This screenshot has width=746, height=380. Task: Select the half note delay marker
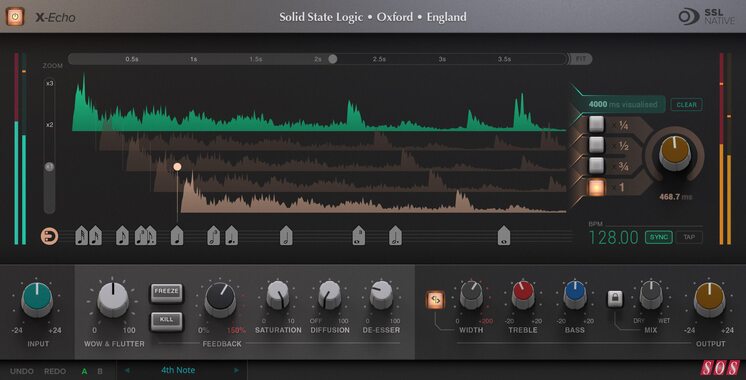tap(286, 235)
